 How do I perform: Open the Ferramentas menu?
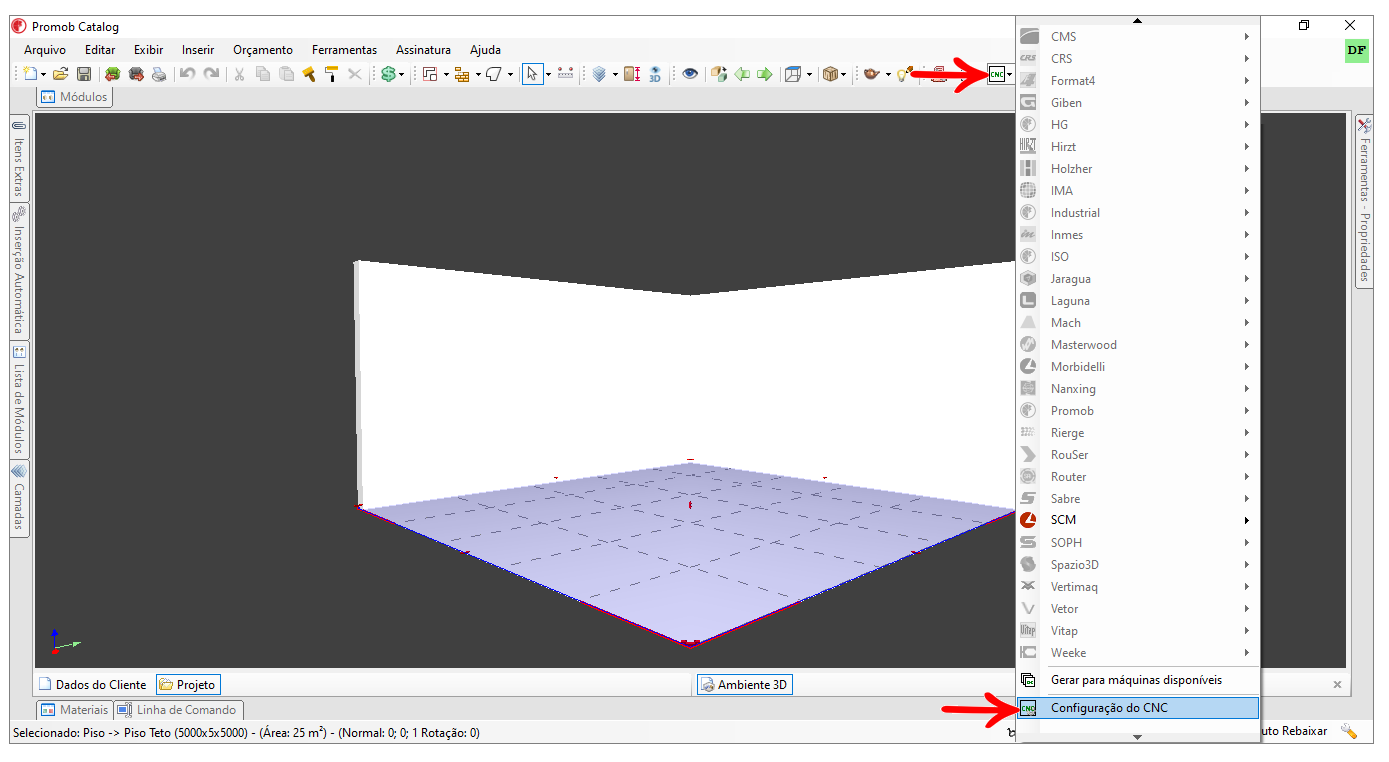[344, 50]
